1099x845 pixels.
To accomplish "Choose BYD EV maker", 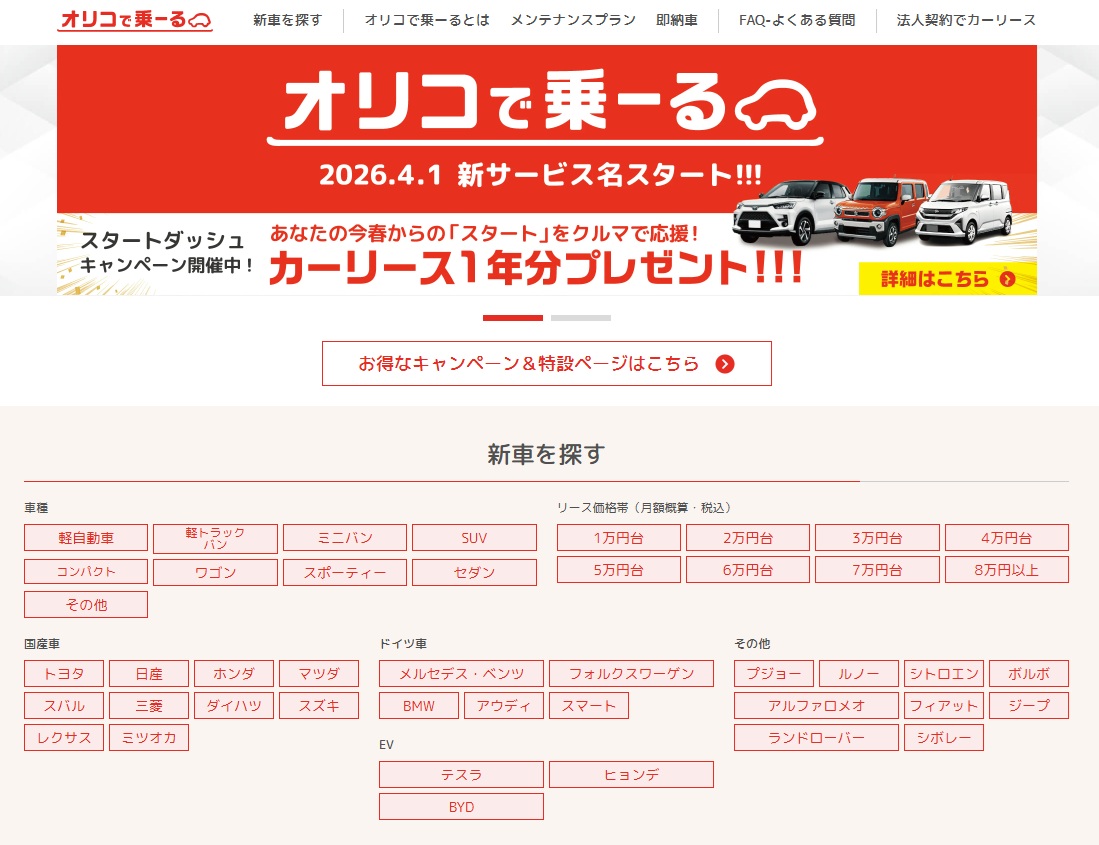I will (x=461, y=807).
